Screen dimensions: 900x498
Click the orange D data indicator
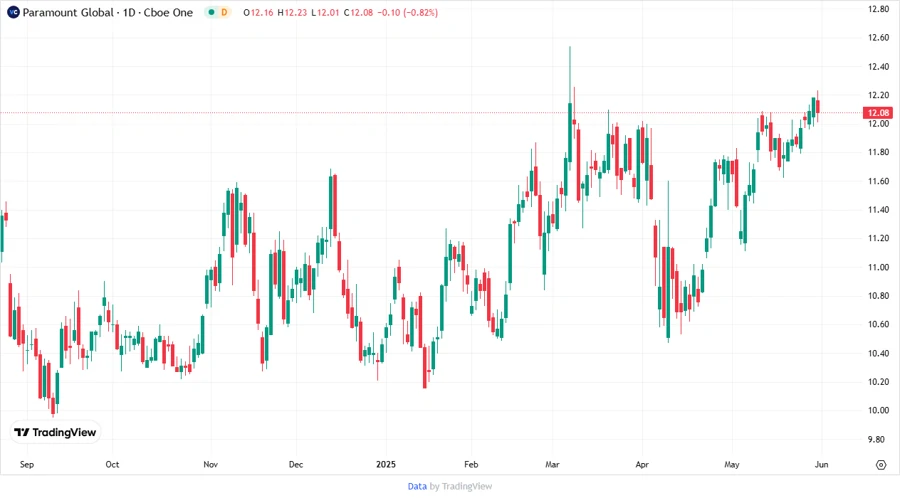(224, 12)
